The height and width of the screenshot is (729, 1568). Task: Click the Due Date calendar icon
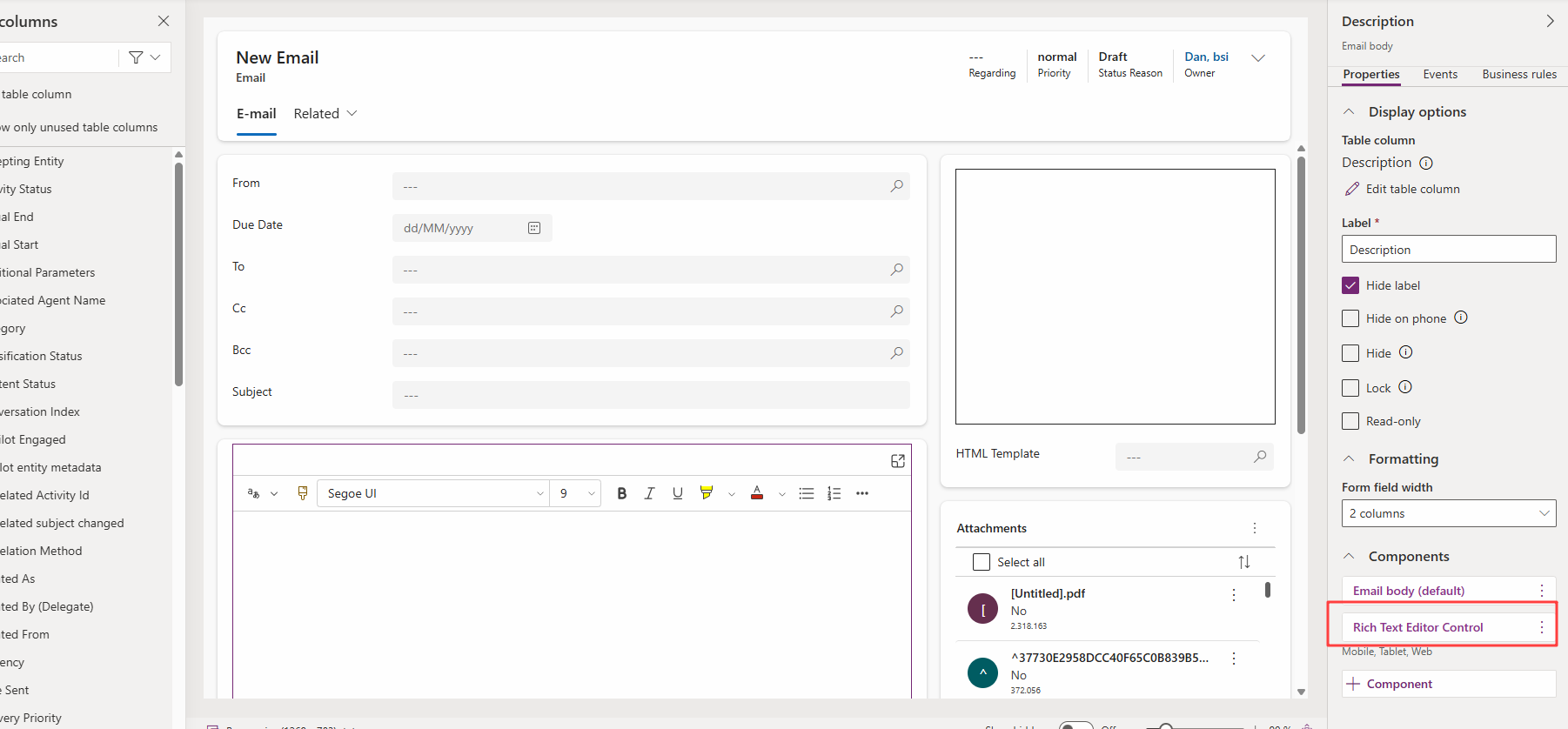[x=534, y=228]
